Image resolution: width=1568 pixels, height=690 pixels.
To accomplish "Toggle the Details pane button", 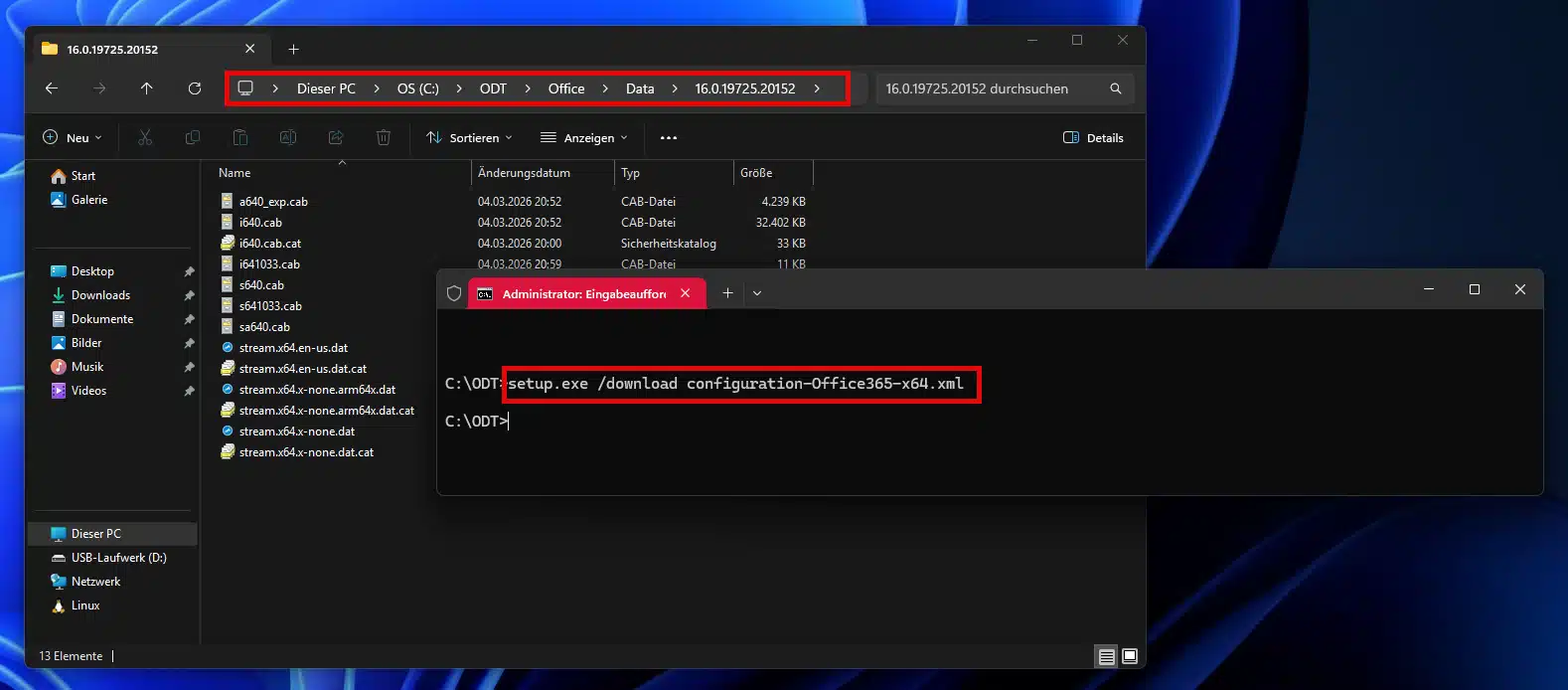I will pyautogui.click(x=1093, y=138).
